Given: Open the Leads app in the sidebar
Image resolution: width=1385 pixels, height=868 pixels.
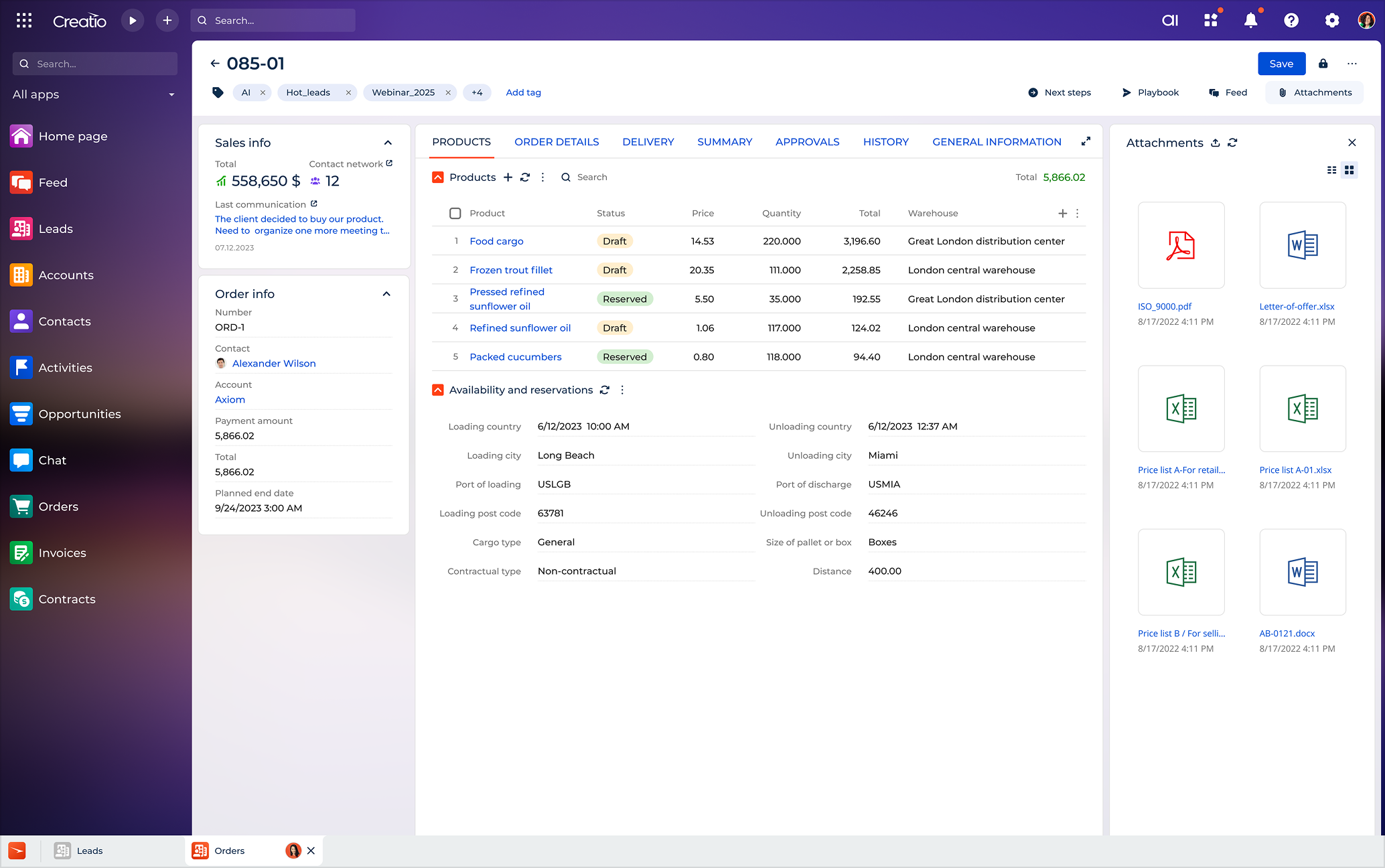Looking at the screenshot, I should tap(55, 228).
